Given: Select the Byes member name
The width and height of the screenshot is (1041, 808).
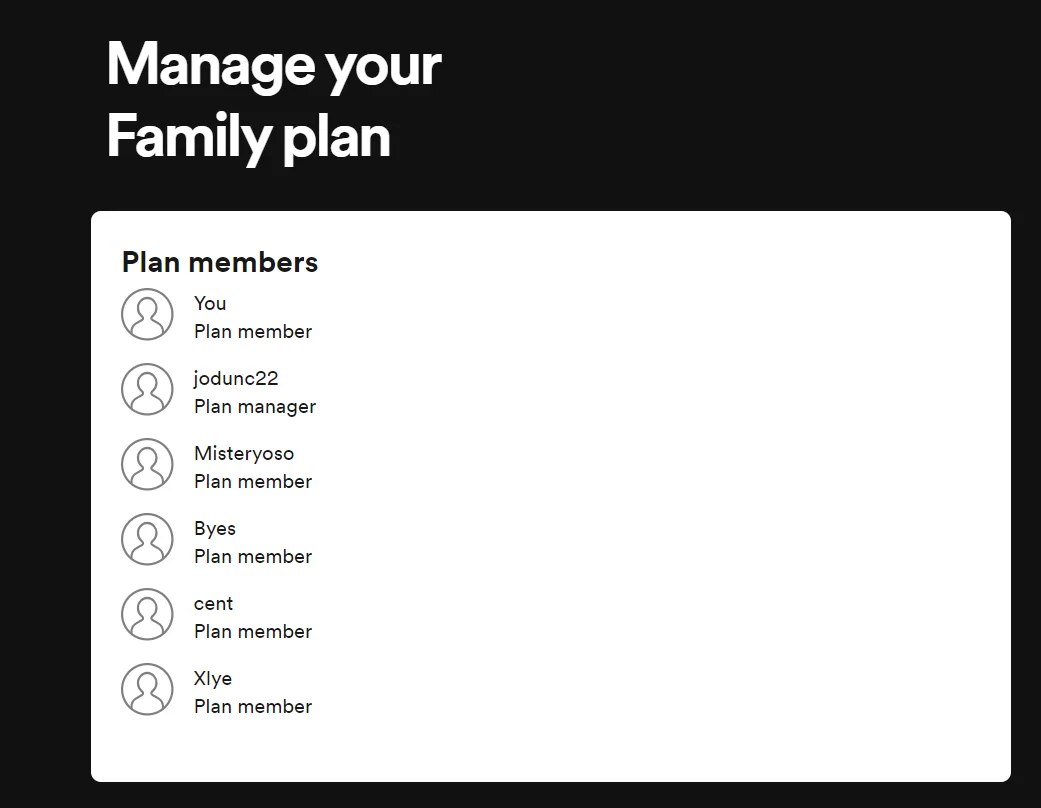Looking at the screenshot, I should tap(214, 528).
